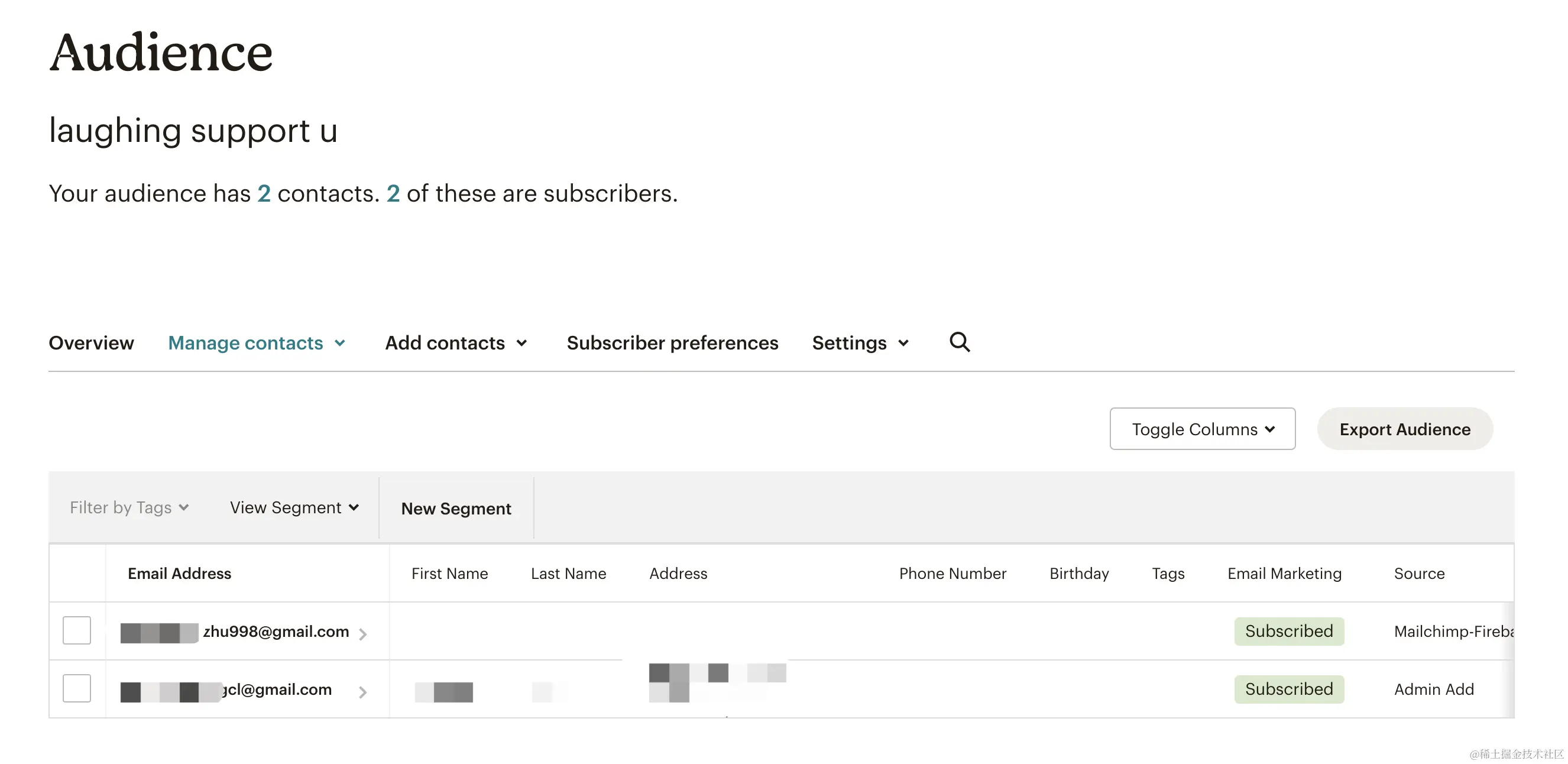Open arrow next to zhu998@gmail.com contact

coord(363,634)
